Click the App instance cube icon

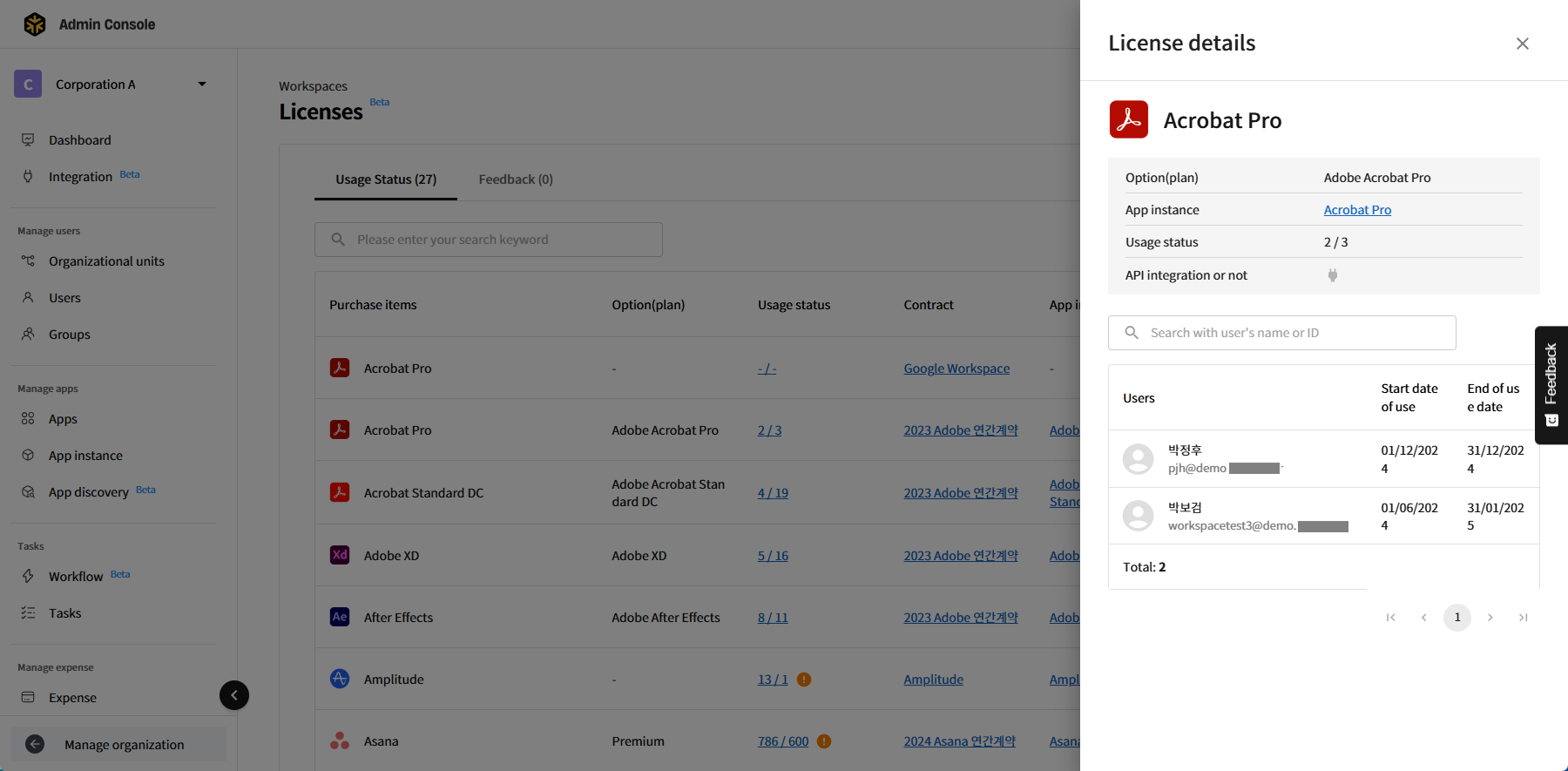pos(28,455)
